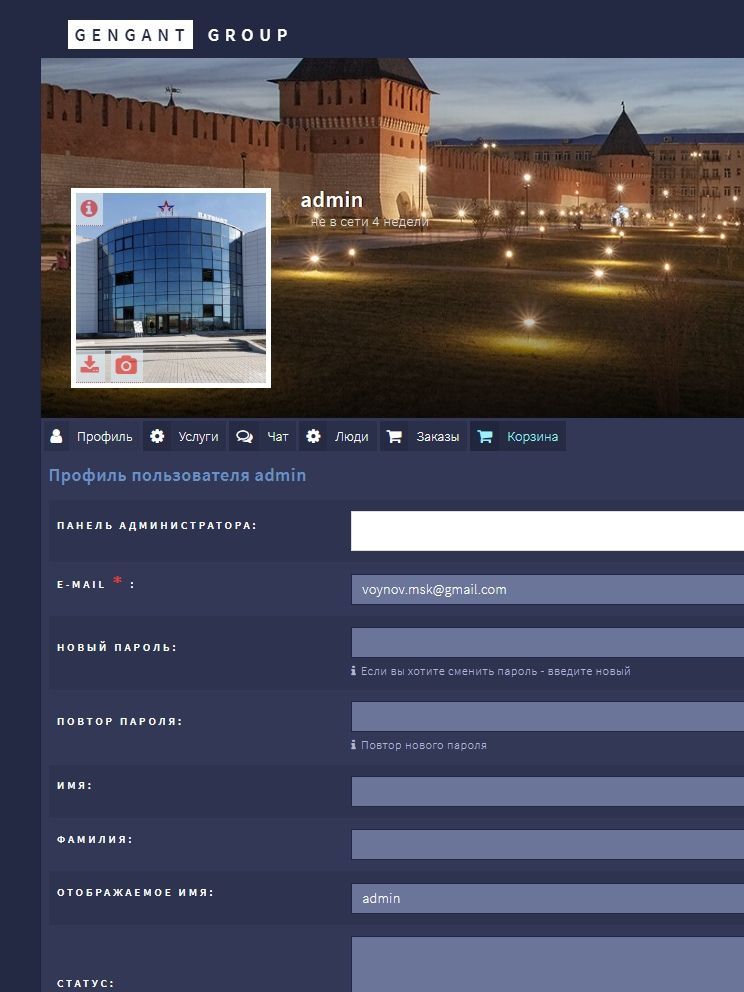Screen dimensions: 744x992
Task: Open the Заказы tab
Action: click(423, 437)
